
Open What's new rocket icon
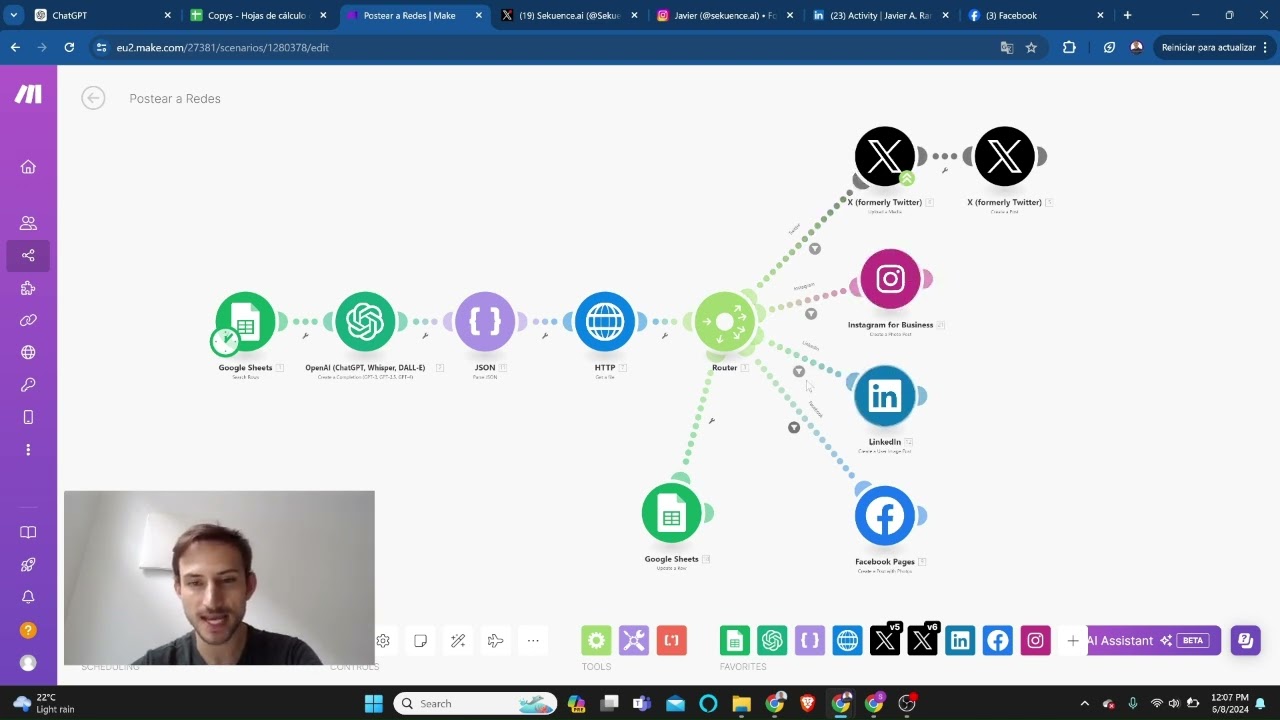[x=28, y=565]
